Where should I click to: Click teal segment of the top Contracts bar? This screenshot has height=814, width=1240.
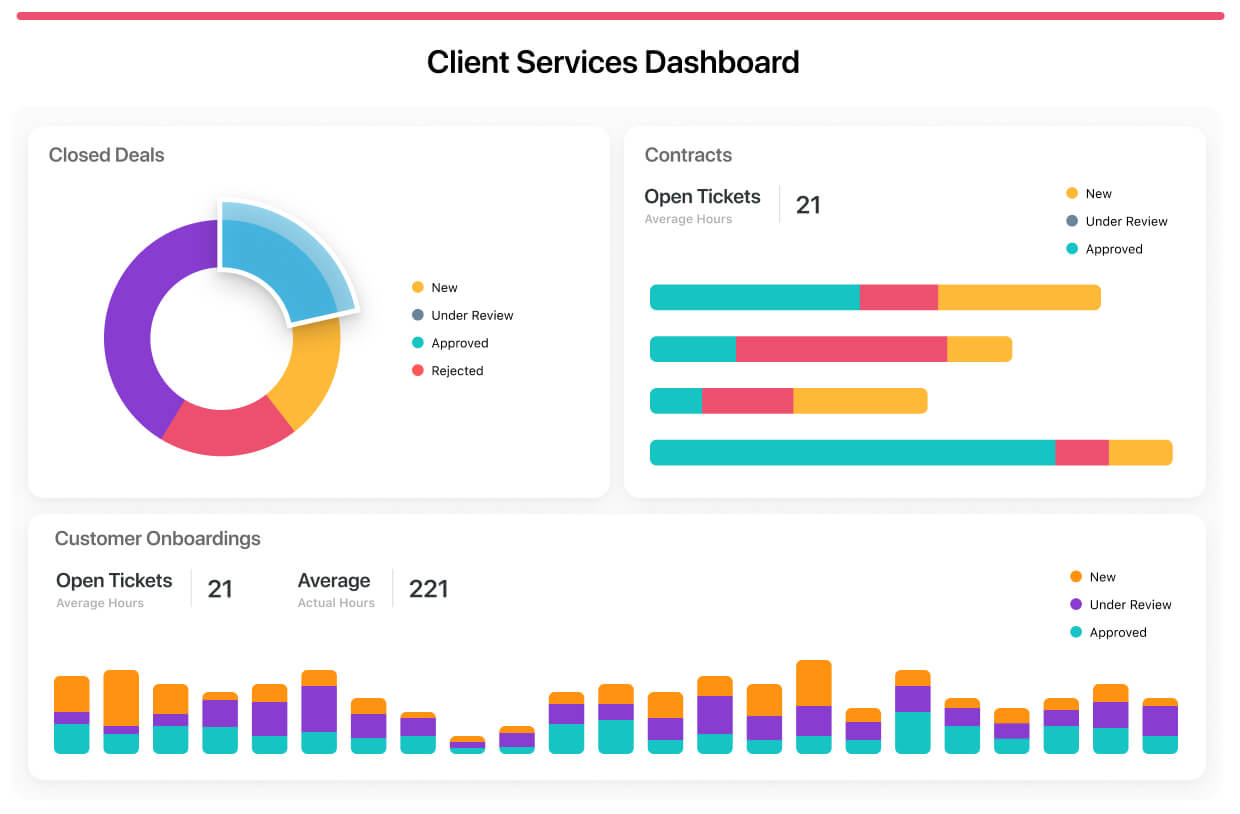coord(755,297)
